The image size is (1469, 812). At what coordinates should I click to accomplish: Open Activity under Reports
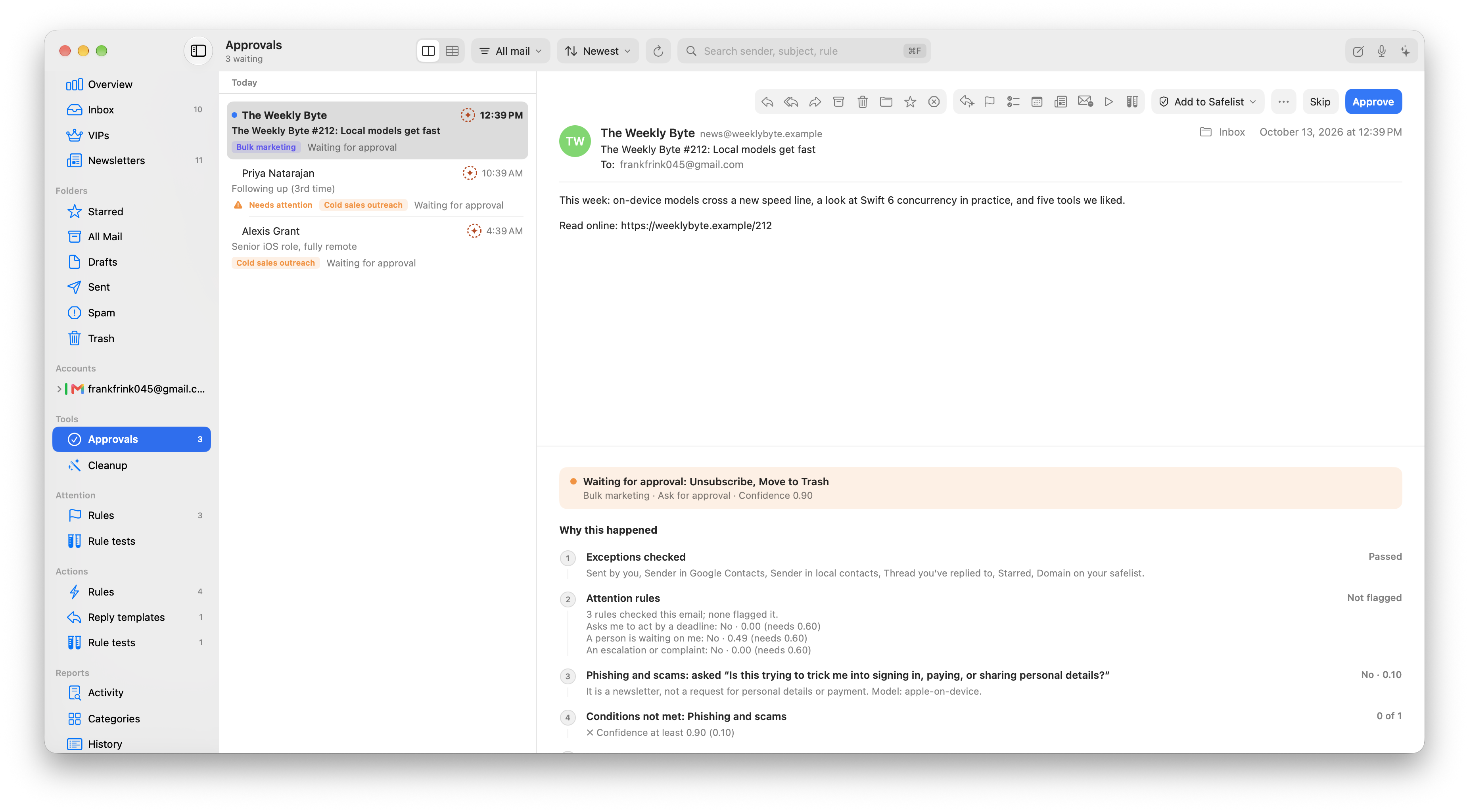(132, 692)
